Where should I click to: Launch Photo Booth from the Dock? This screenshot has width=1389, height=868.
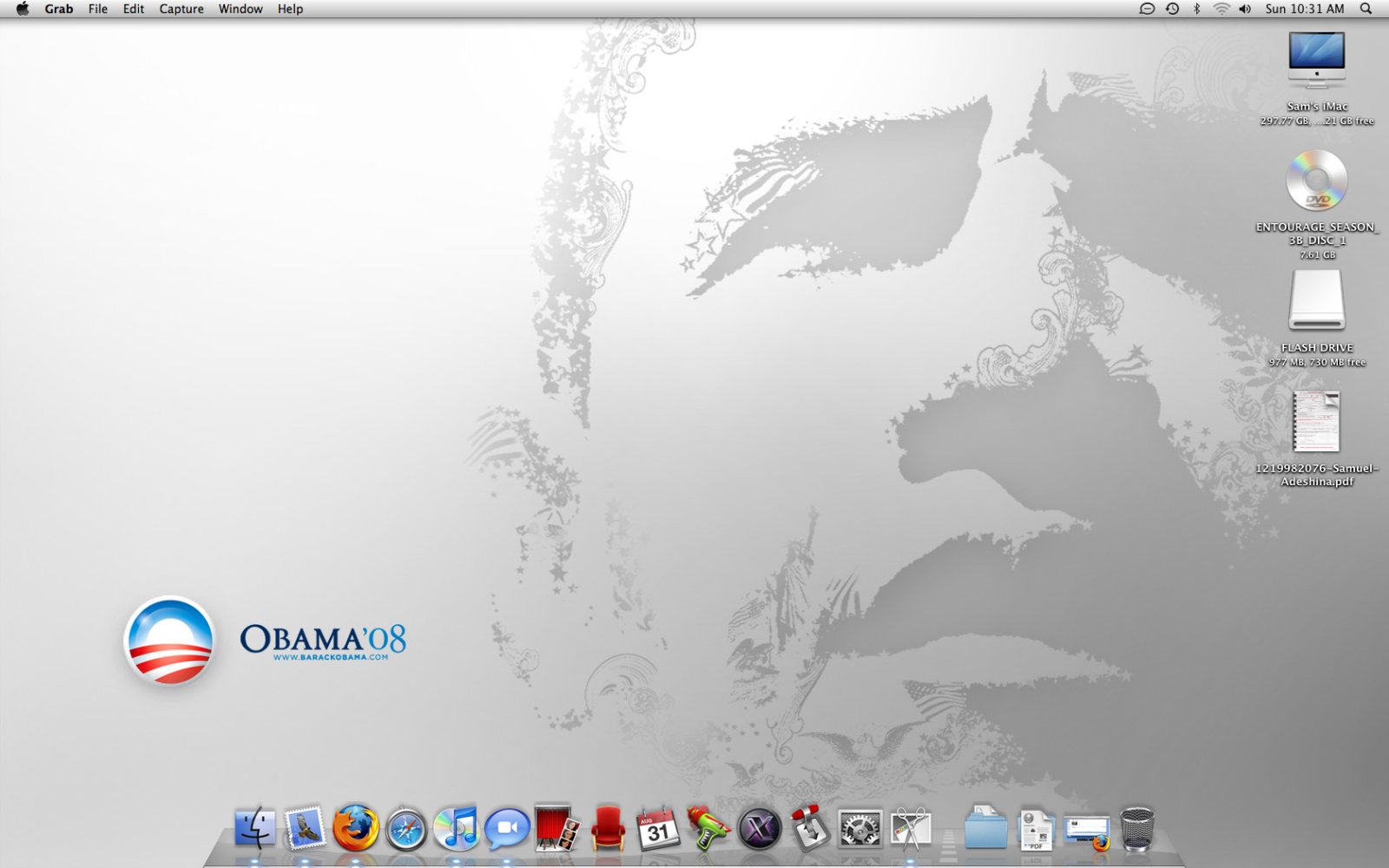pos(557,828)
